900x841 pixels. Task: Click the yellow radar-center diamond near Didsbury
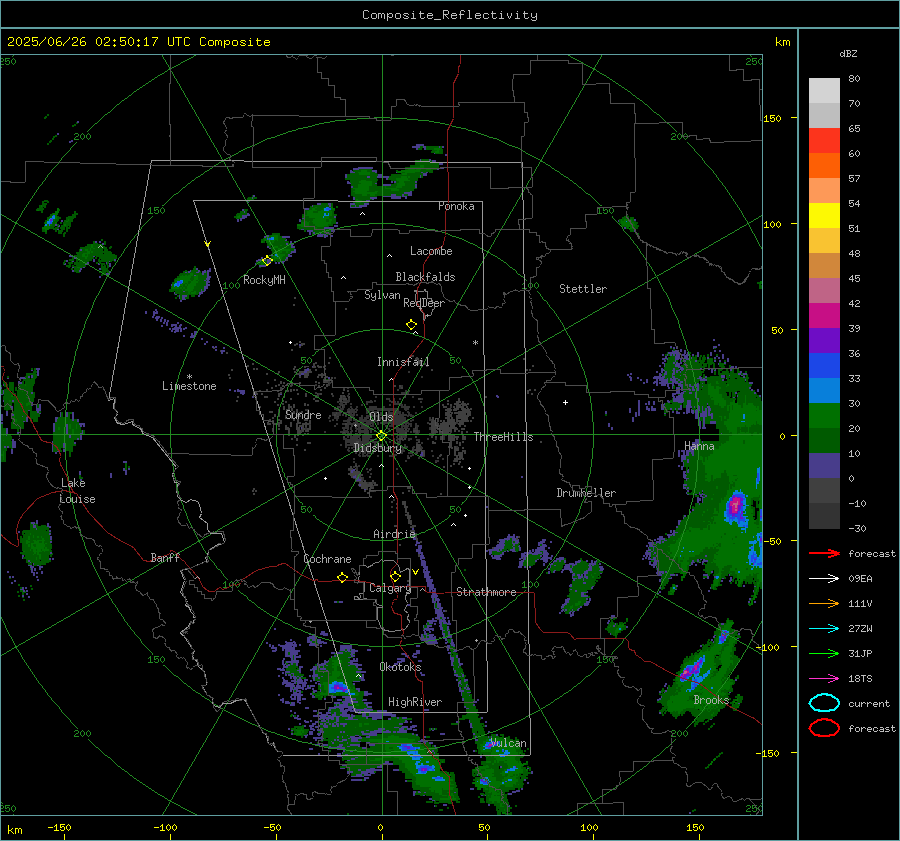381,436
